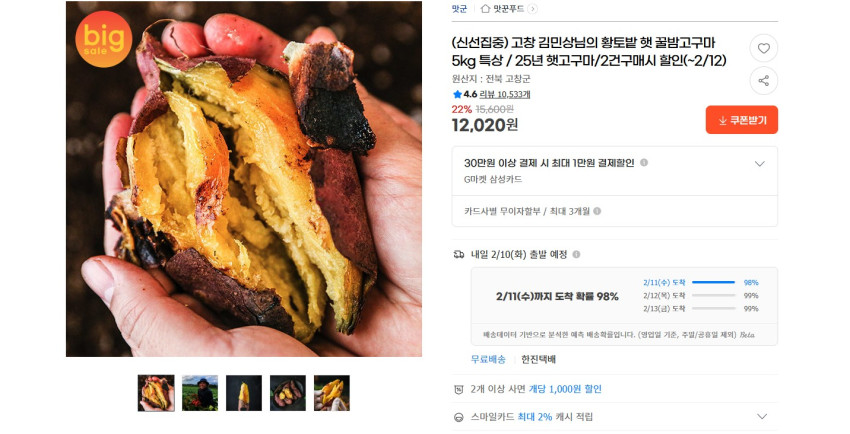The height and width of the screenshot is (434, 850).
Task: Click info icon beside 내일 2/10(화) 출발 예정
Action: click(576, 254)
